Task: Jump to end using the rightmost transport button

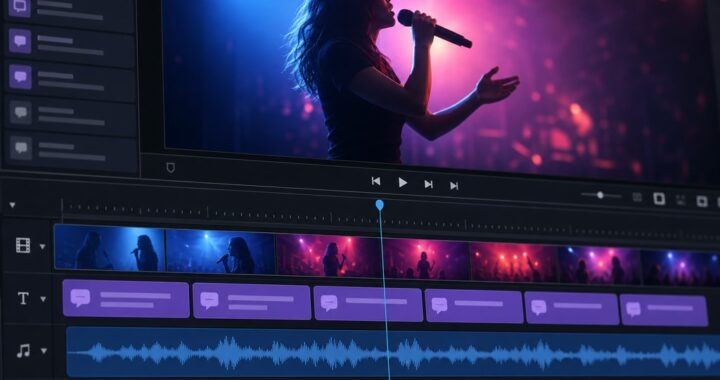Action: coord(454,185)
